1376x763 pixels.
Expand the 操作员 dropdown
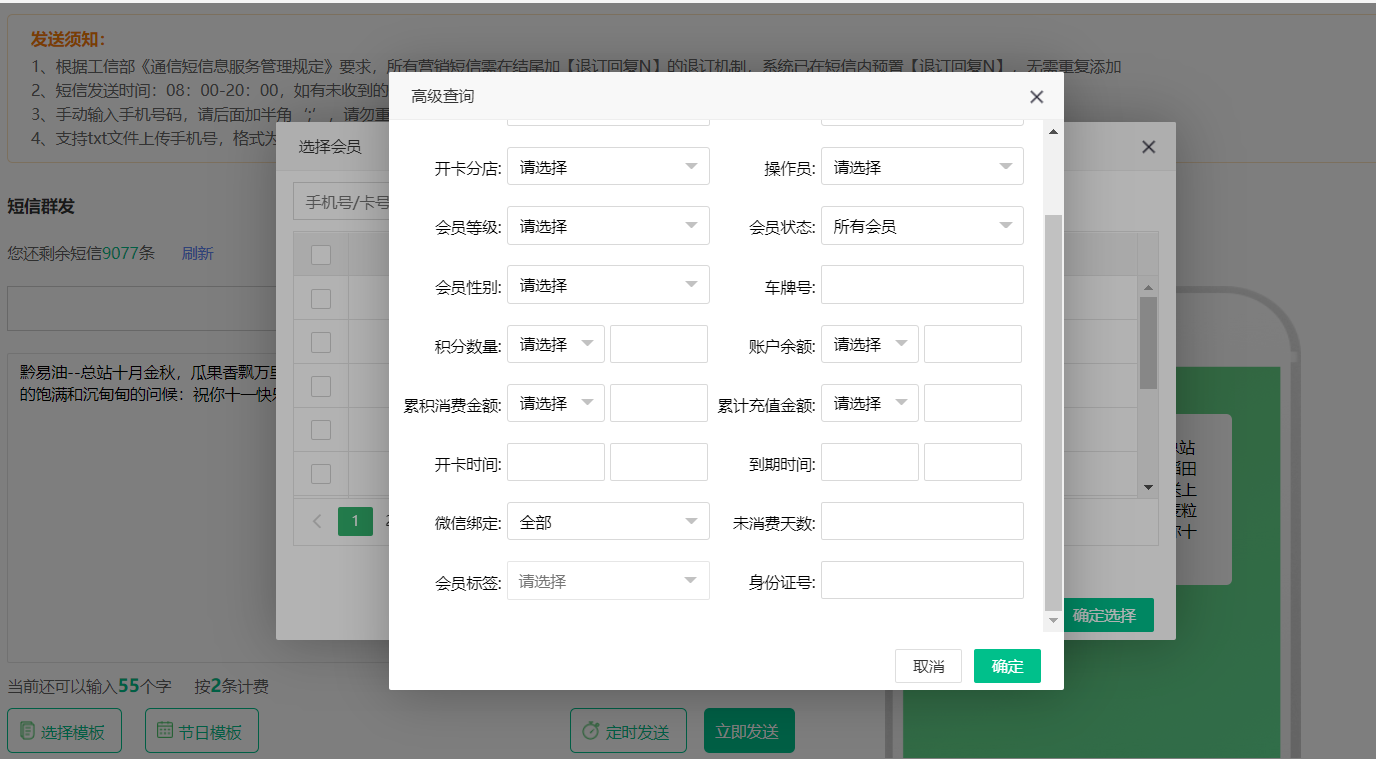pyautogui.click(x=921, y=166)
